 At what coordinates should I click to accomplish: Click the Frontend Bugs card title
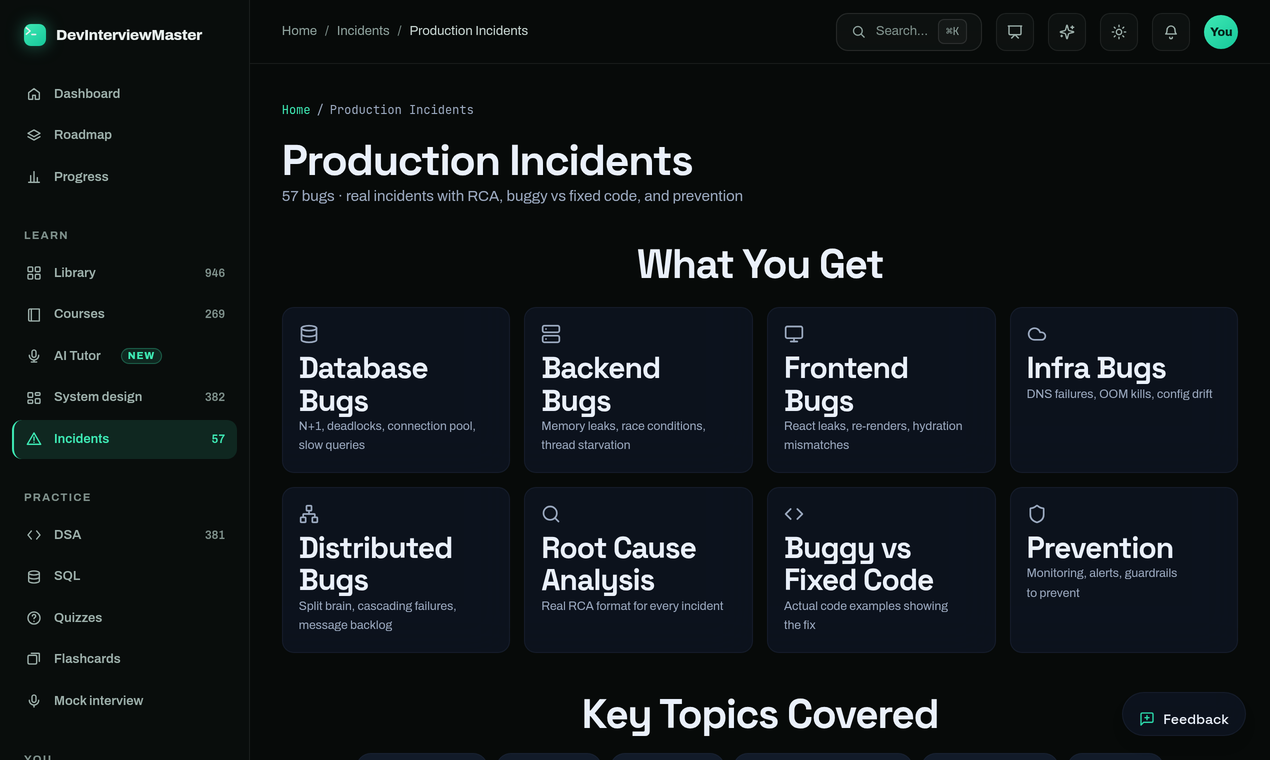point(846,384)
